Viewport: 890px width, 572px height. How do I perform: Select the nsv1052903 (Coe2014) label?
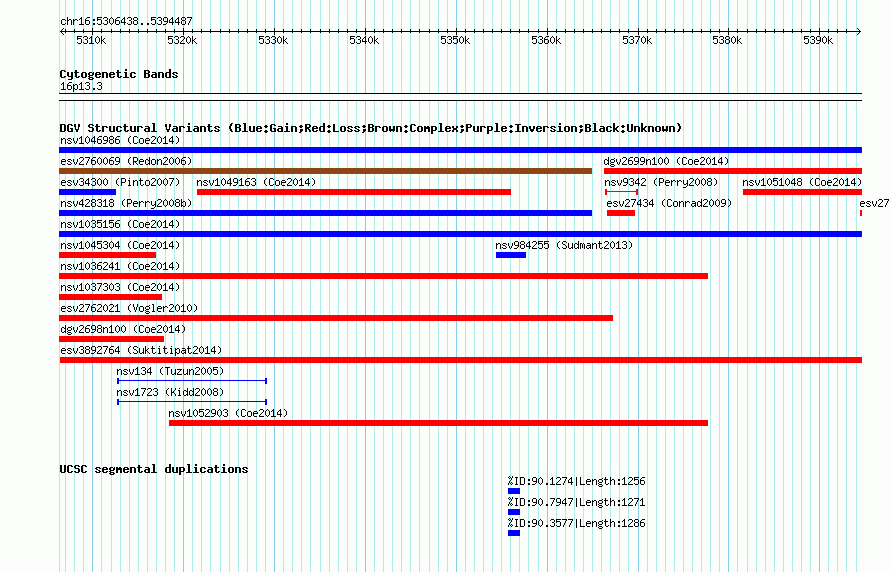point(228,413)
